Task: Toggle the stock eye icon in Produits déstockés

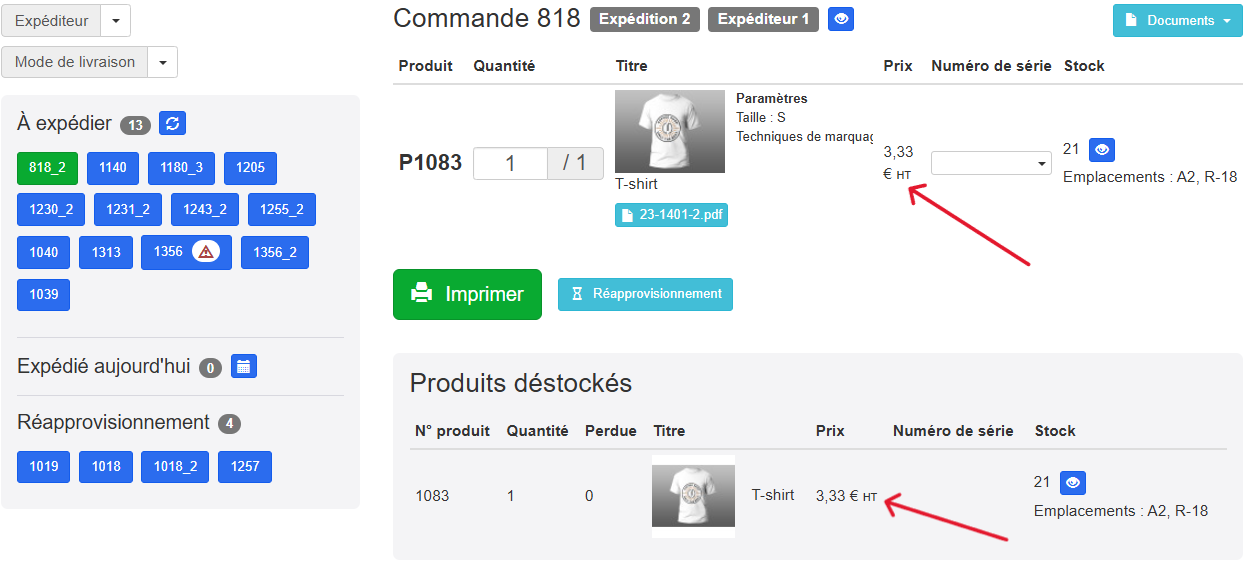Action: click(x=1073, y=483)
